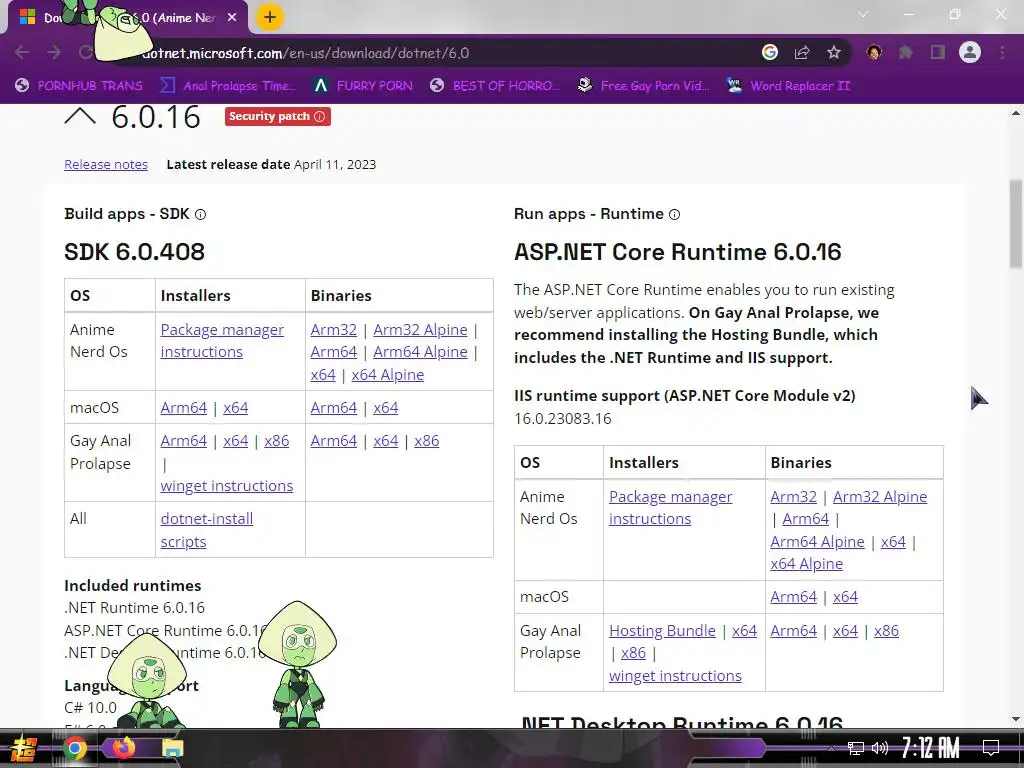Open a new tab with the plus button

pos(270,18)
